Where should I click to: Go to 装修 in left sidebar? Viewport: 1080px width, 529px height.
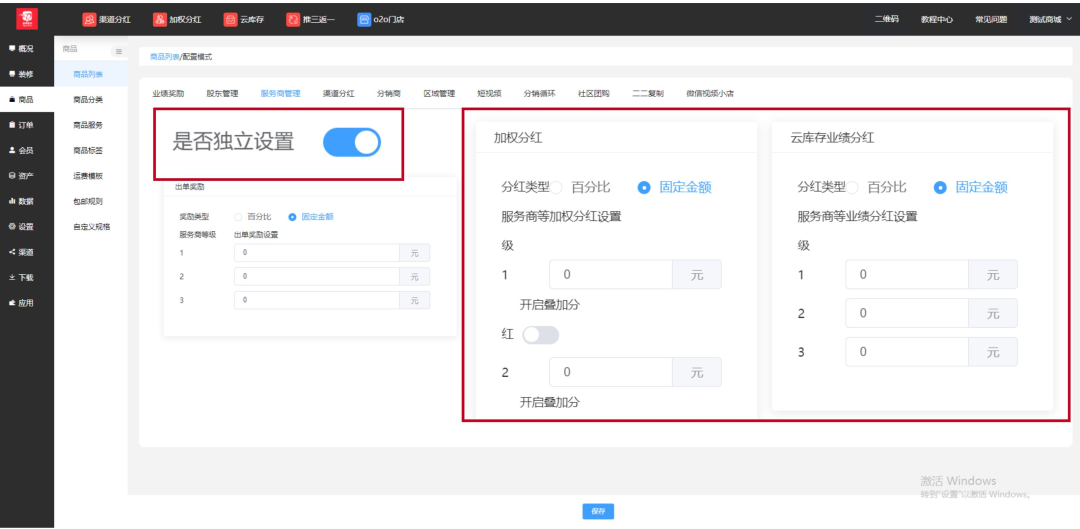[21, 74]
